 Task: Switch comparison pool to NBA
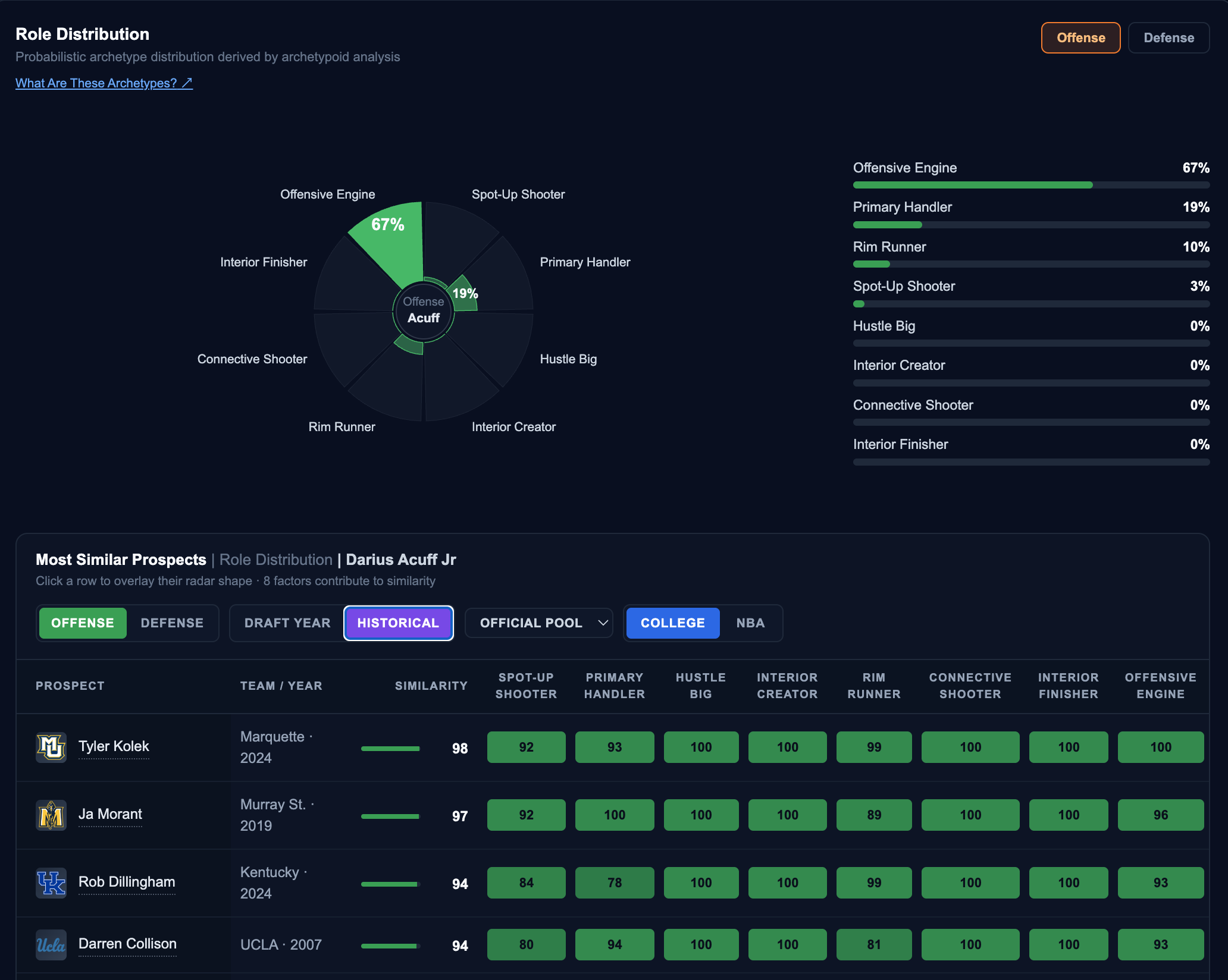coord(750,623)
